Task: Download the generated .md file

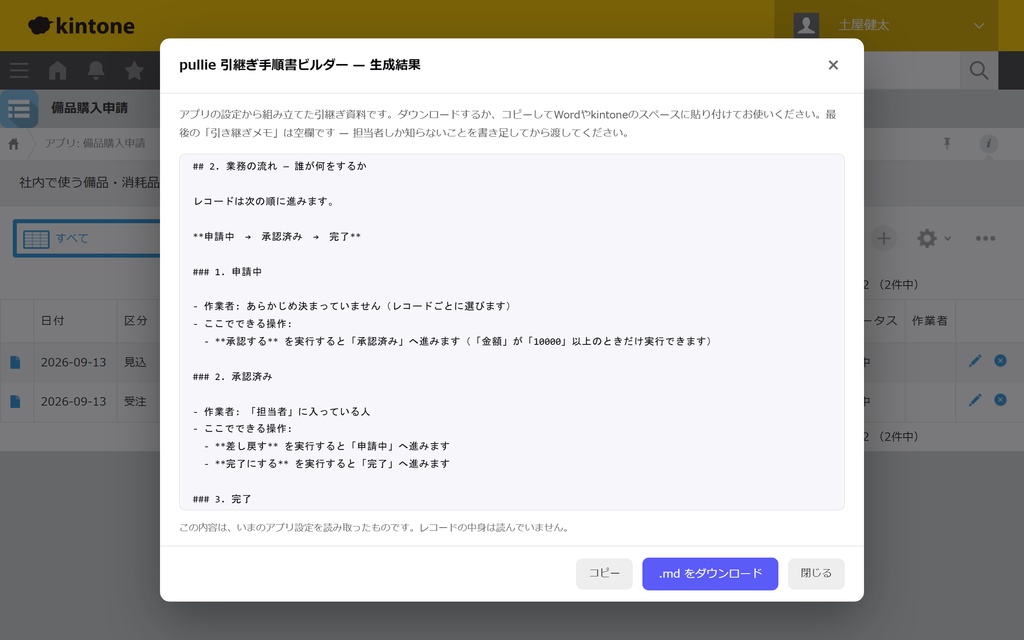Action: (710, 573)
